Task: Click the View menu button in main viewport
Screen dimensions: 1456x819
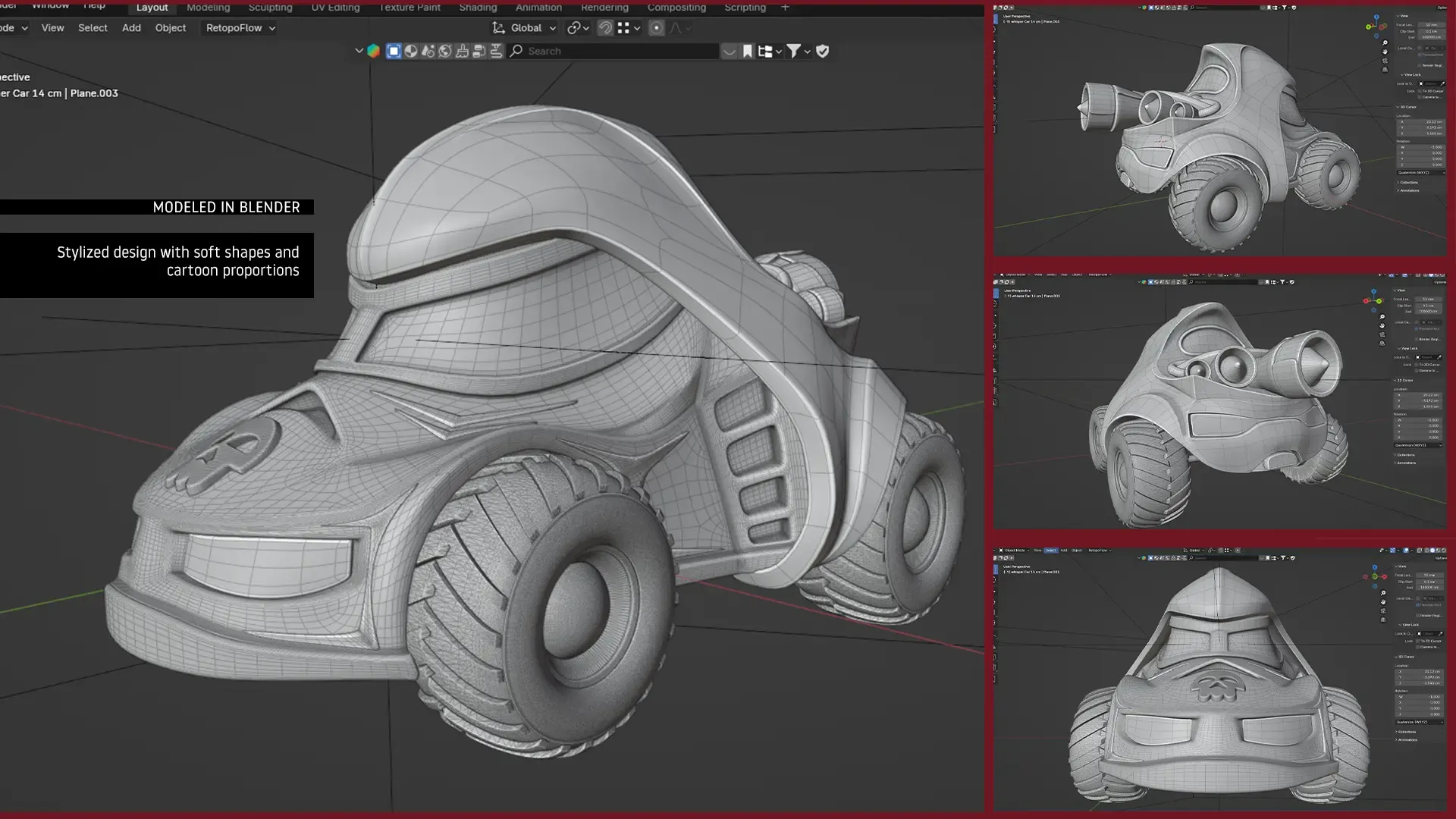Action: tap(52, 28)
